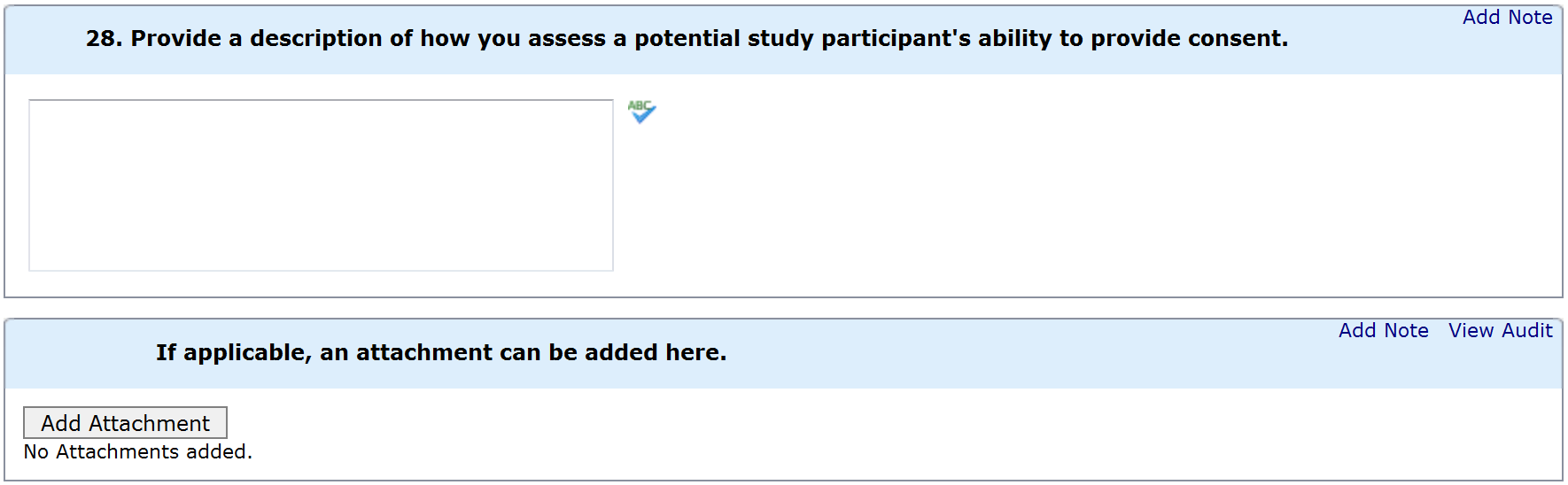The height and width of the screenshot is (485, 1568).
Task: Place cursor in the participant consent text field
Action: 321,185
